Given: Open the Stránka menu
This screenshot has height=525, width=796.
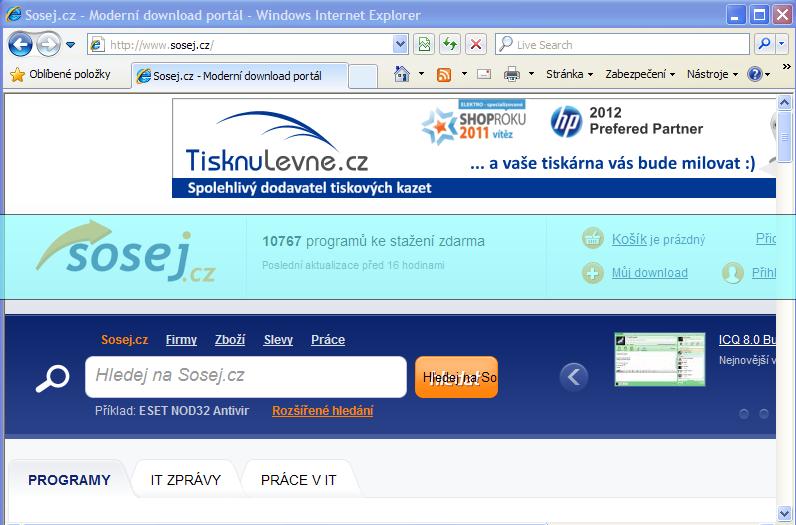Looking at the screenshot, I should pyautogui.click(x=569, y=74).
